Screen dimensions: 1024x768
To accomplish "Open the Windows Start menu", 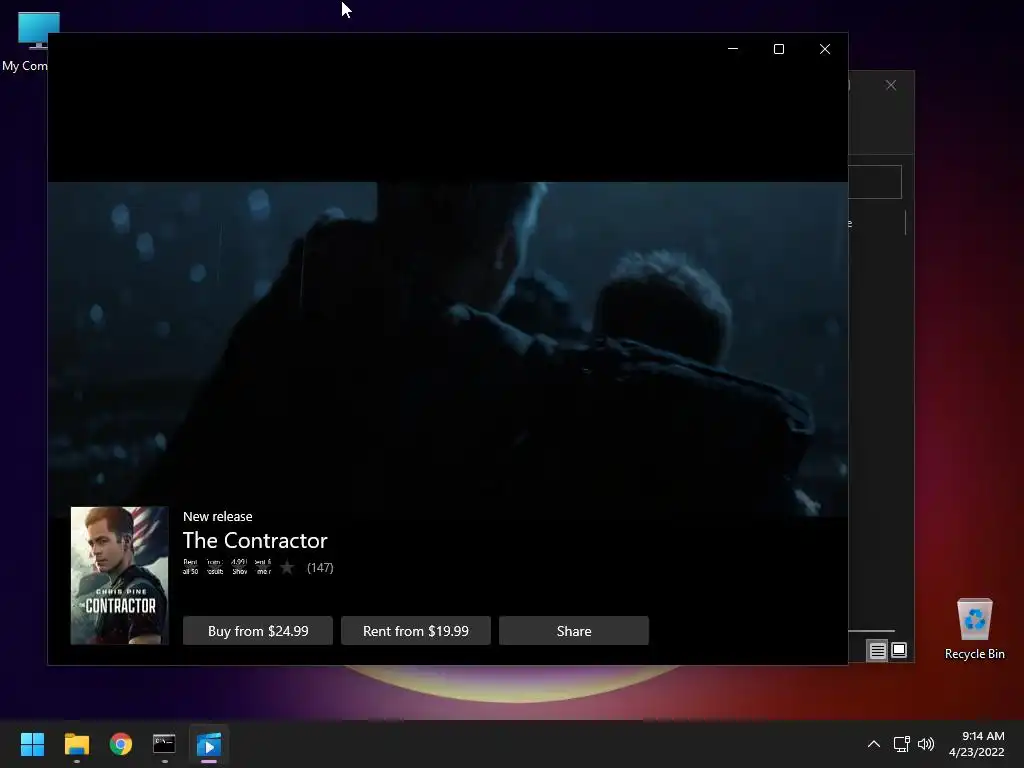I will [x=32, y=744].
